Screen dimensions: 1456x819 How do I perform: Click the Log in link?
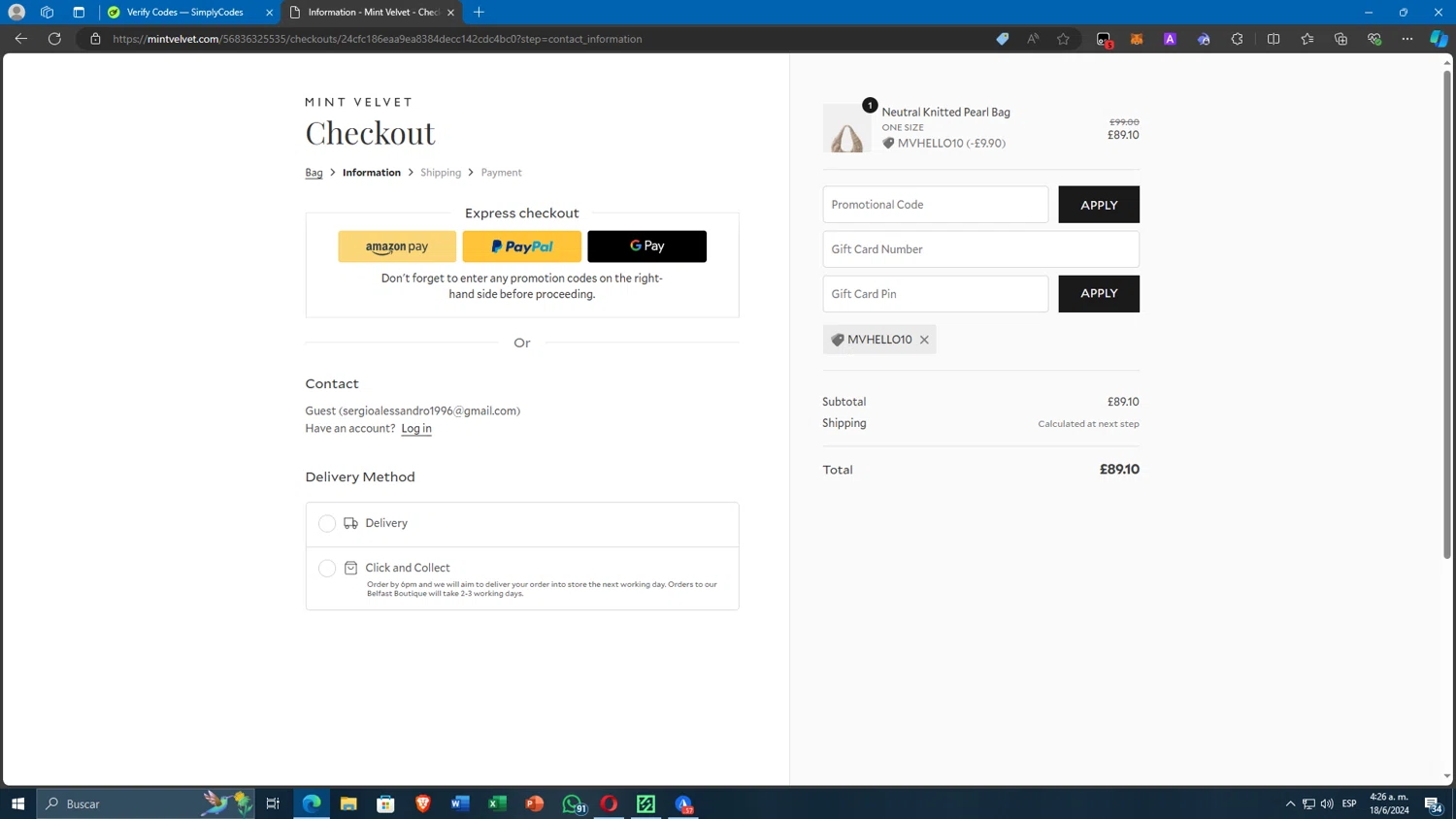pyautogui.click(x=416, y=429)
